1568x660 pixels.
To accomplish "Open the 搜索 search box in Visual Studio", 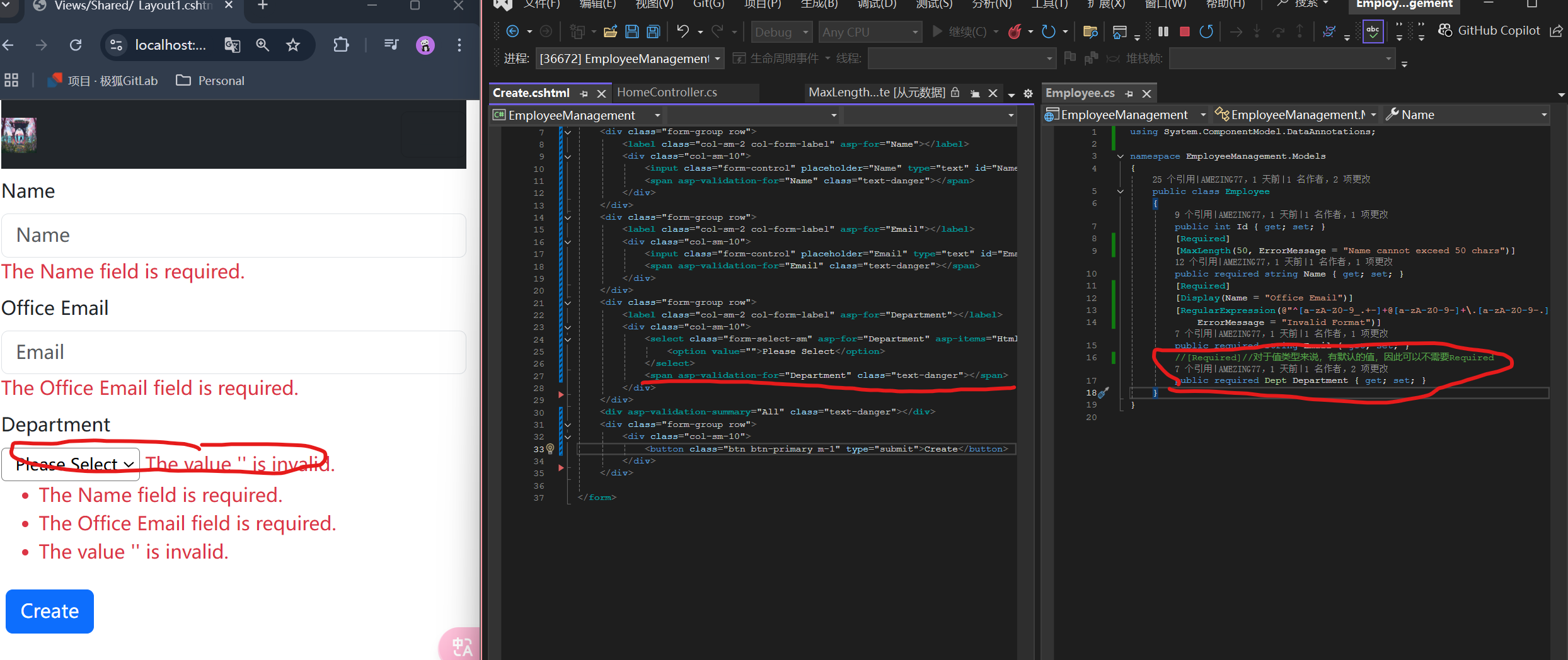I will click(1303, 4).
